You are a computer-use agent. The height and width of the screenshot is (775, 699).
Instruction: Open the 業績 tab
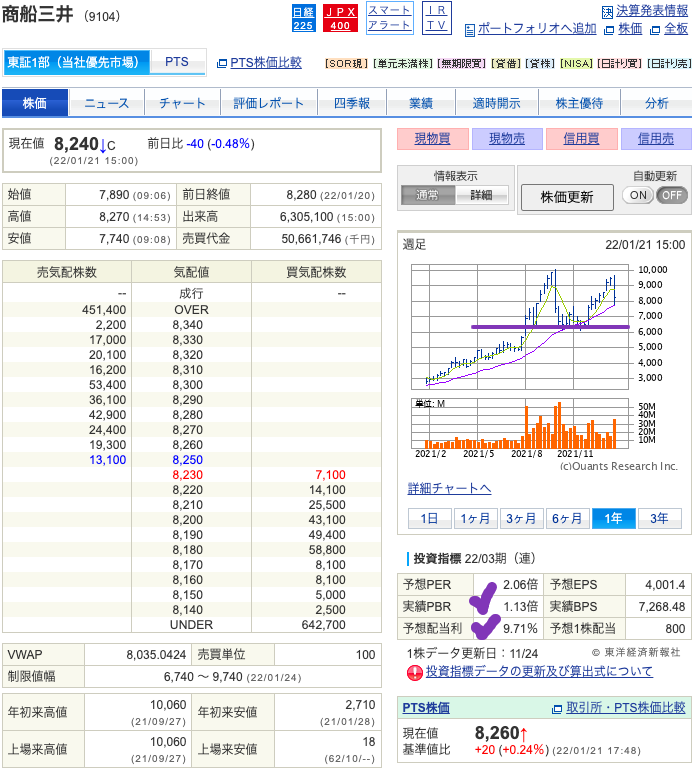[x=421, y=103]
